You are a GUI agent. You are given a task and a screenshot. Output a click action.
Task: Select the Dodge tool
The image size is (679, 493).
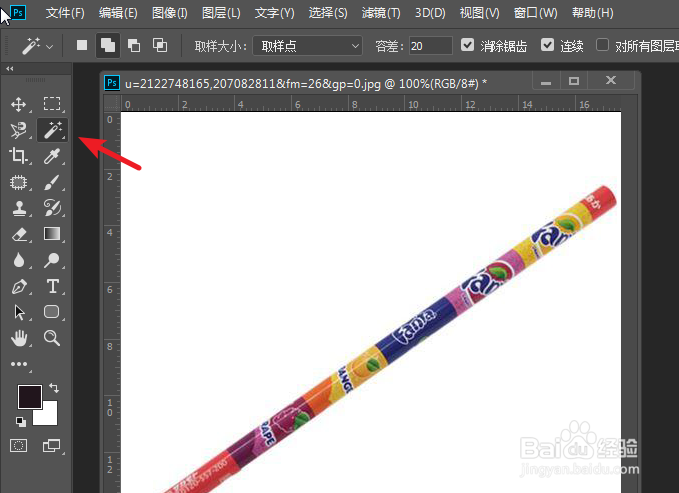pyautogui.click(x=52, y=260)
